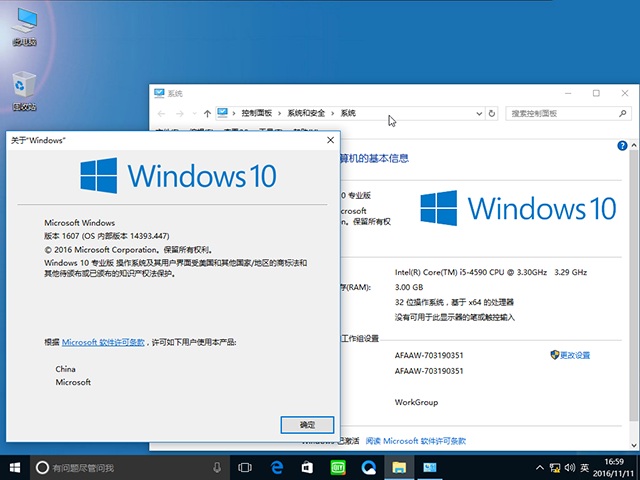The height and width of the screenshot is (480, 640).
Task: Click the 更改设置 link with shield icon
Action: [574, 355]
